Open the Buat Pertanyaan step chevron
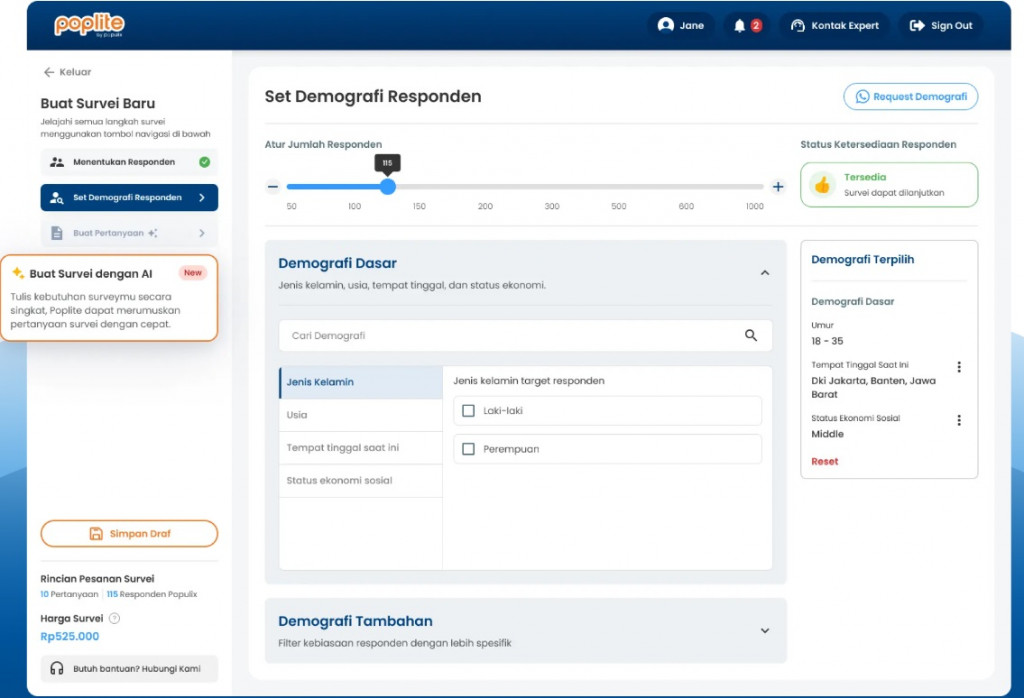Viewport: 1024px width, 698px height. [x=202, y=233]
